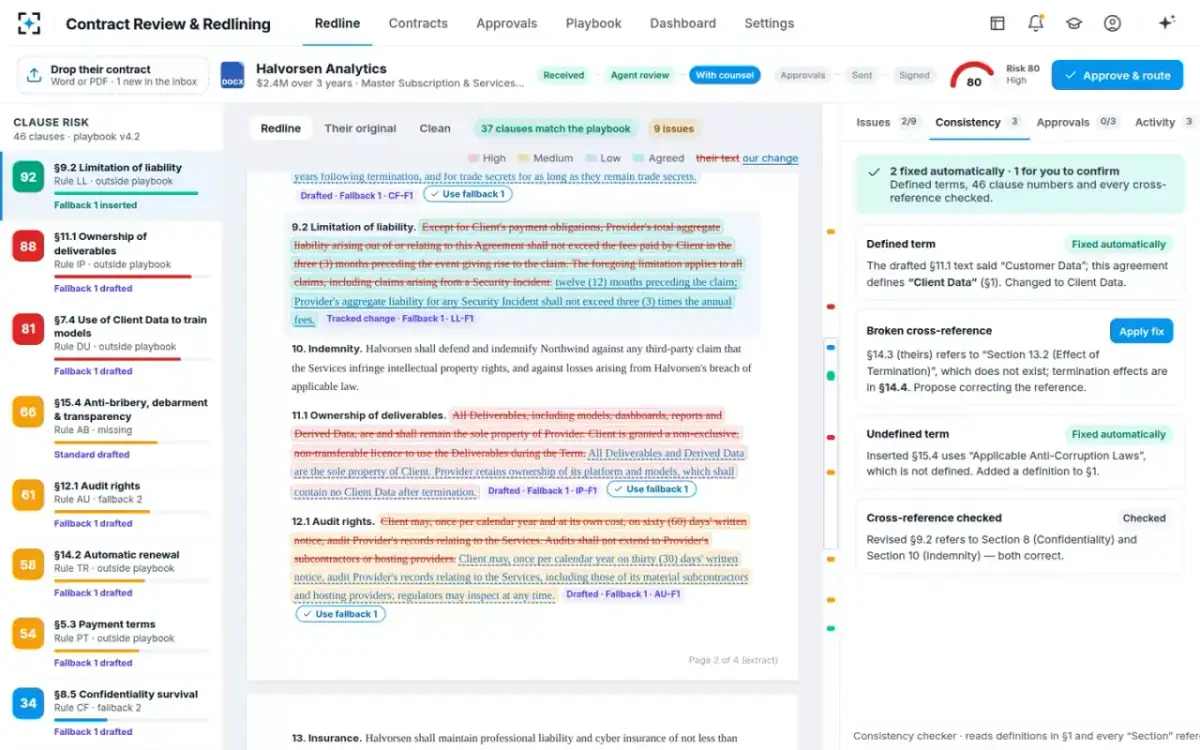
Task: Click the 37 clauses match the playbook pill
Action: [x=556, y=128]
